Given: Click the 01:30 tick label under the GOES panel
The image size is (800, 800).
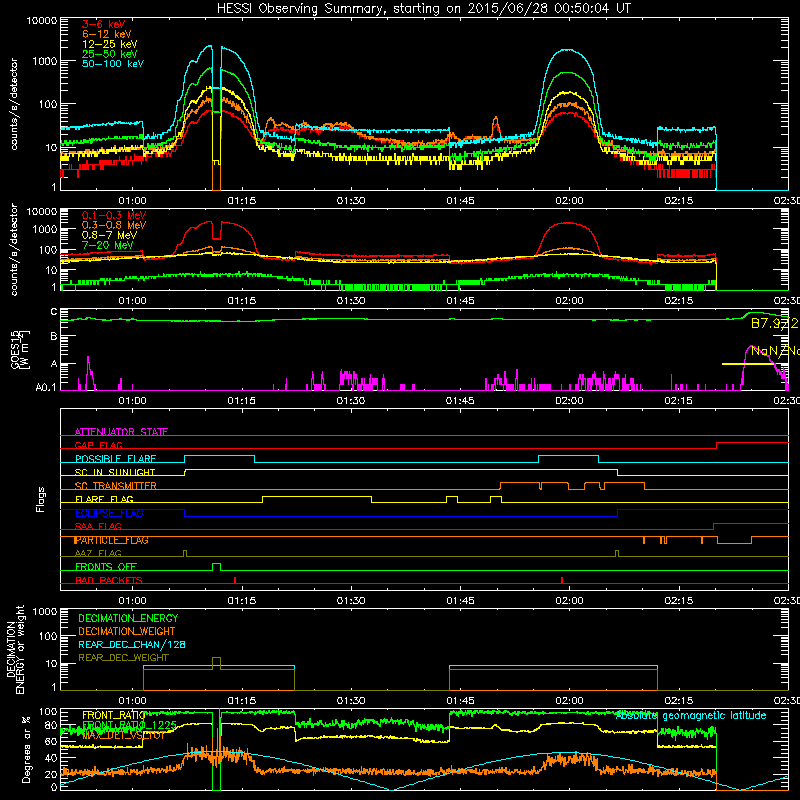Looking at the screenshot, I should pos(351,401).
